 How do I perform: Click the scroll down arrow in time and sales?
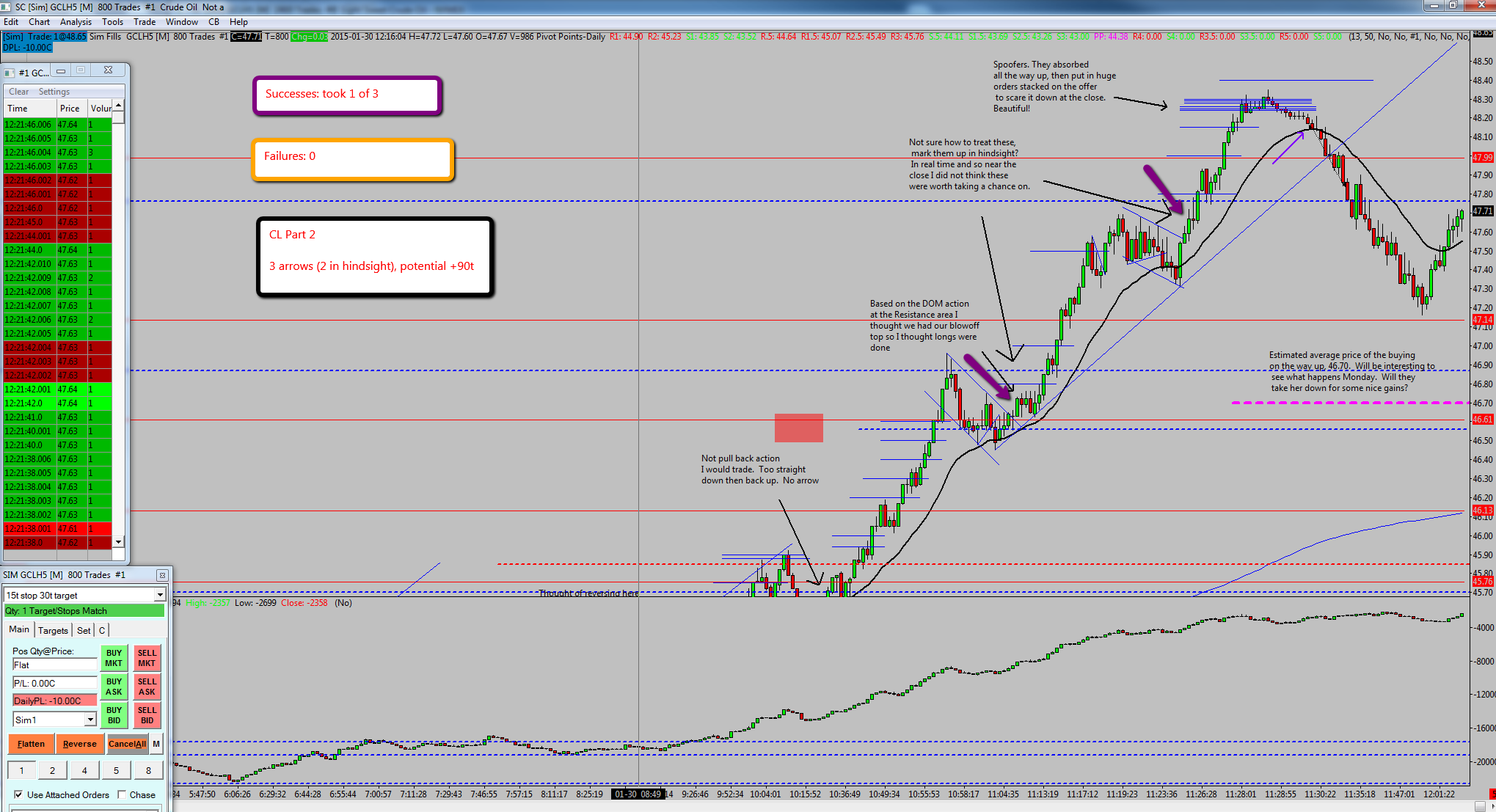[118, 542]
